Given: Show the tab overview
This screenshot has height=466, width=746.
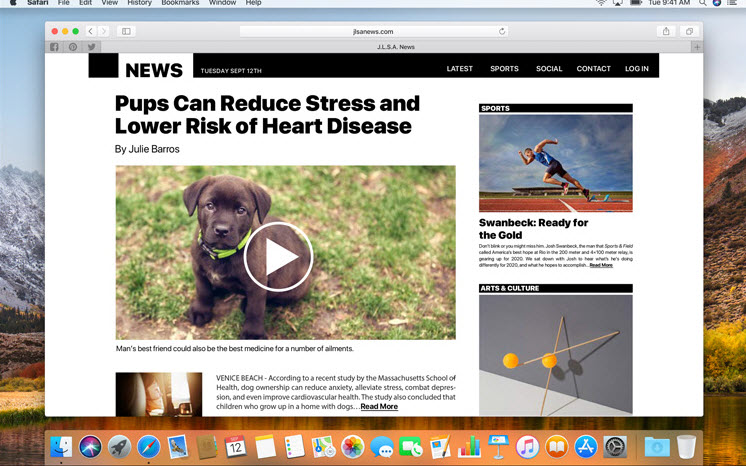Looking at the screenshot, I should pyautogui.click(x=689, y=32).
